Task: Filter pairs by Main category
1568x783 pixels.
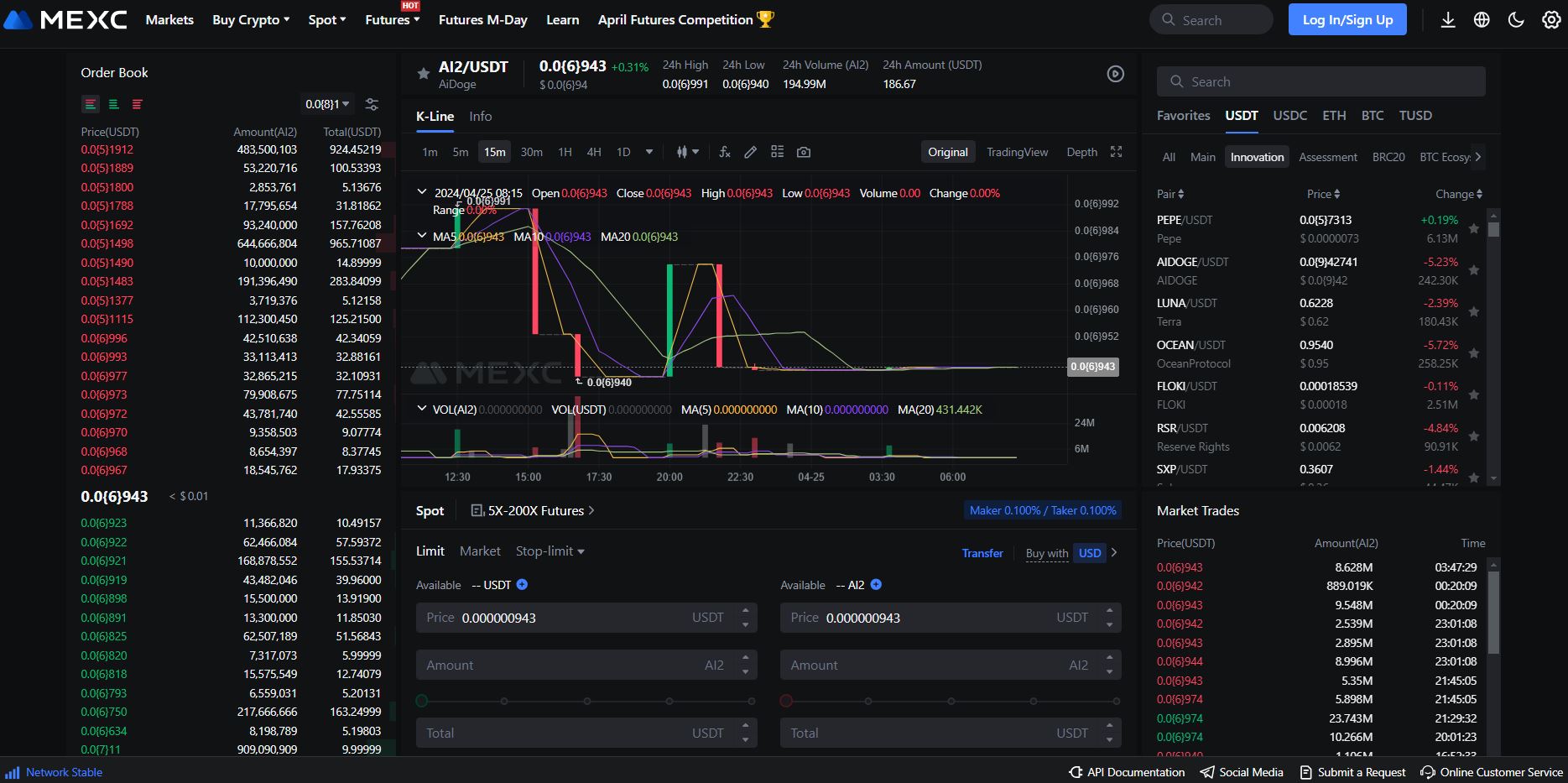Action: pyautogui.click(x=1202, y=157)
